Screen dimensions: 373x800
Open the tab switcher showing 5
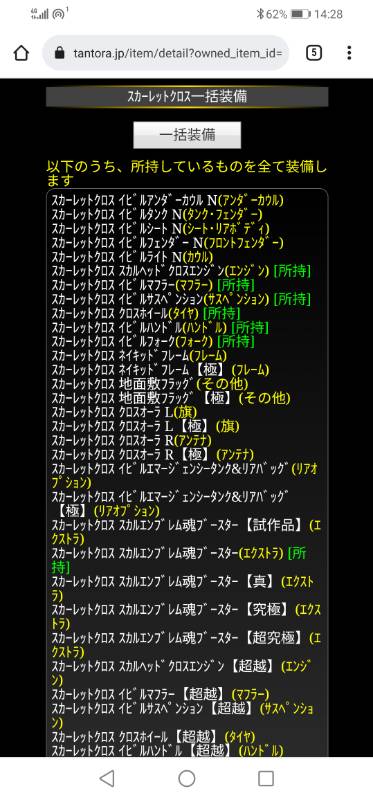314,53
